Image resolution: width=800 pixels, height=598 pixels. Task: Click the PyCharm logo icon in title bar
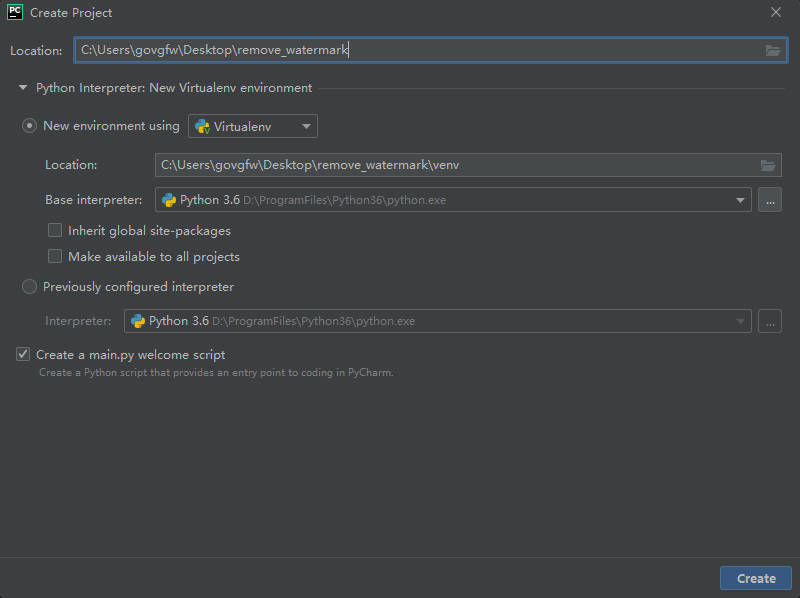click(15, 12)
